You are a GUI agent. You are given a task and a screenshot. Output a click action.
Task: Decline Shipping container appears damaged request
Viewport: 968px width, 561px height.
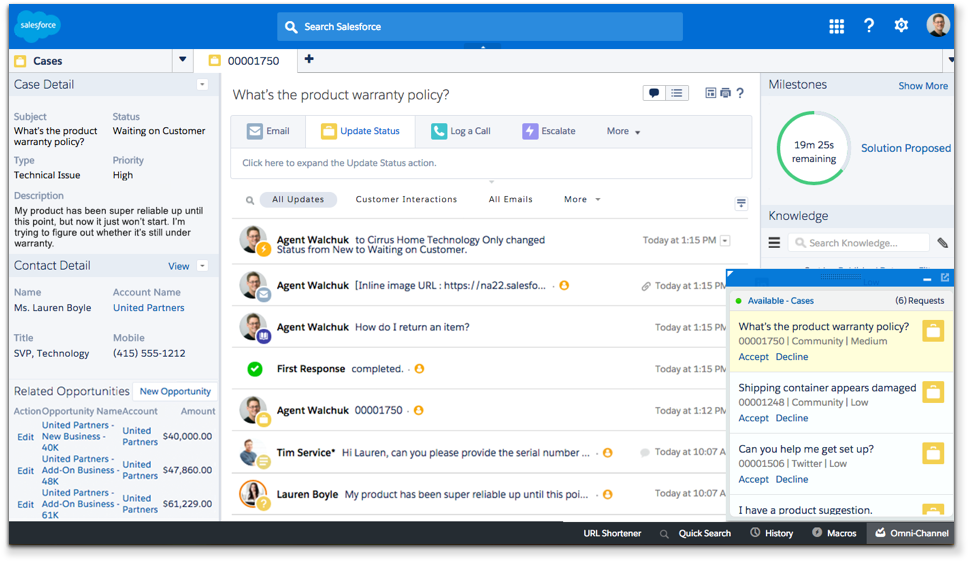[x=791, y=418]
